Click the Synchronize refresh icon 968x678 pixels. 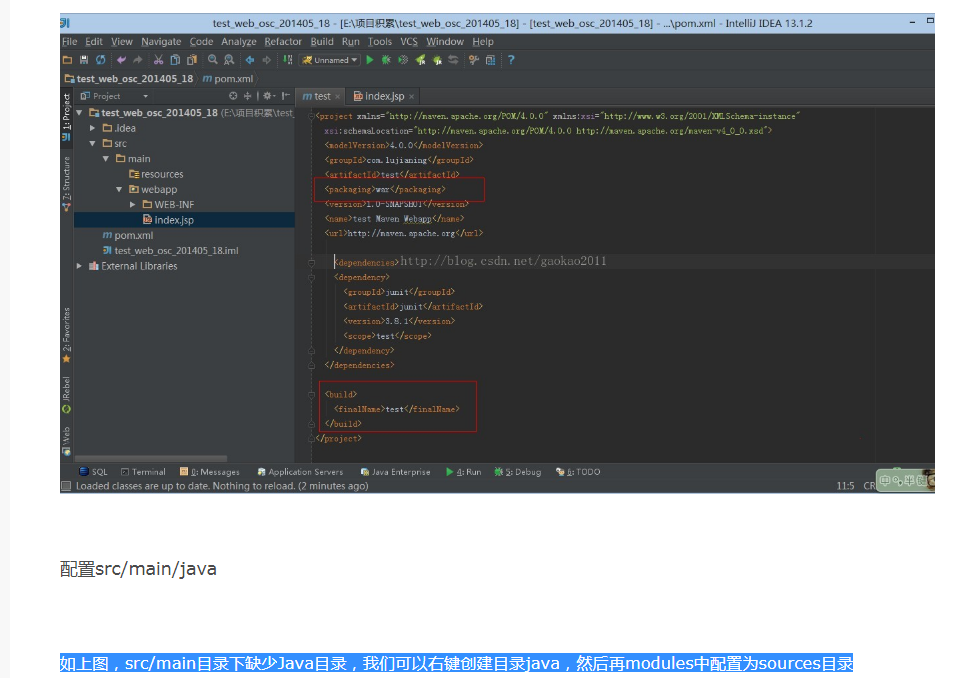tap(101, 60)
